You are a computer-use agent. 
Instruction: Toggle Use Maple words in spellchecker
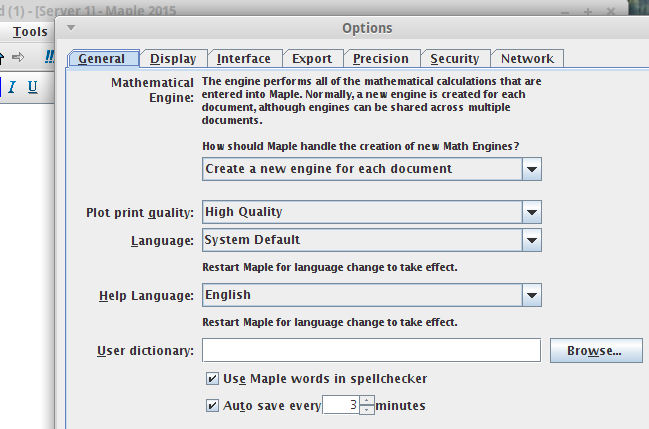click(212, 378)
